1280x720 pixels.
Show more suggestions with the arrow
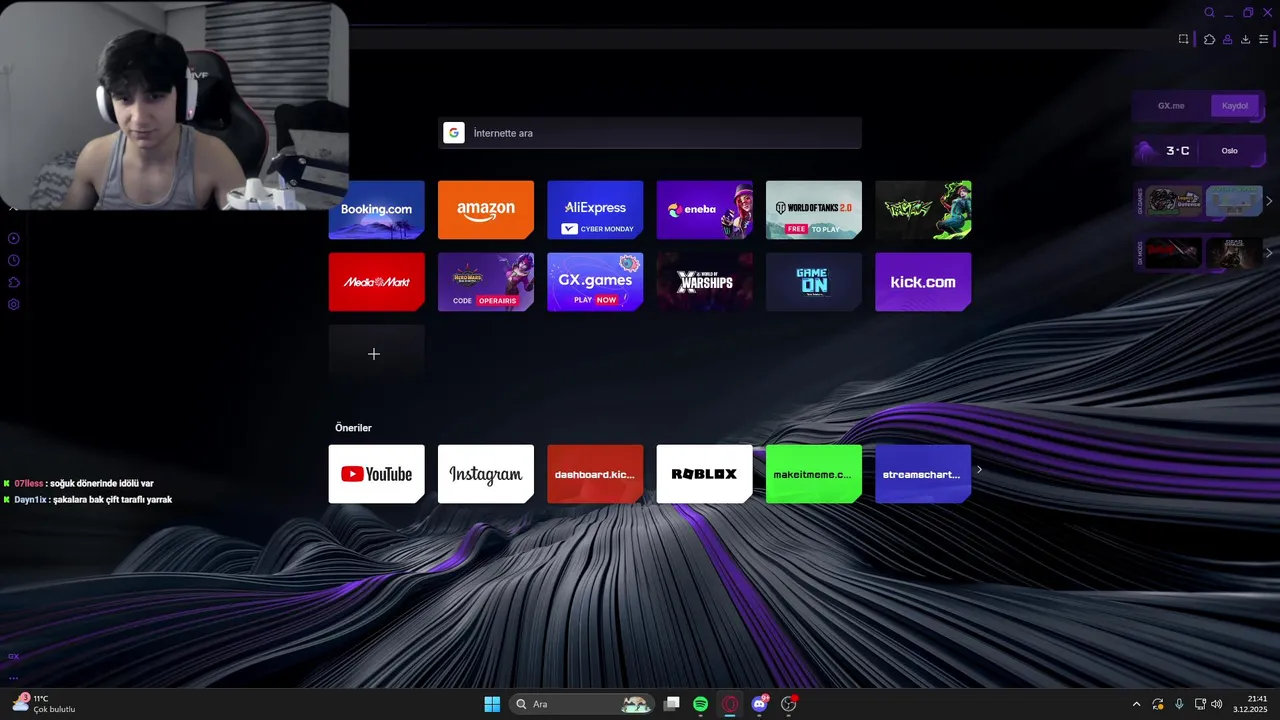tap(979, 469)
